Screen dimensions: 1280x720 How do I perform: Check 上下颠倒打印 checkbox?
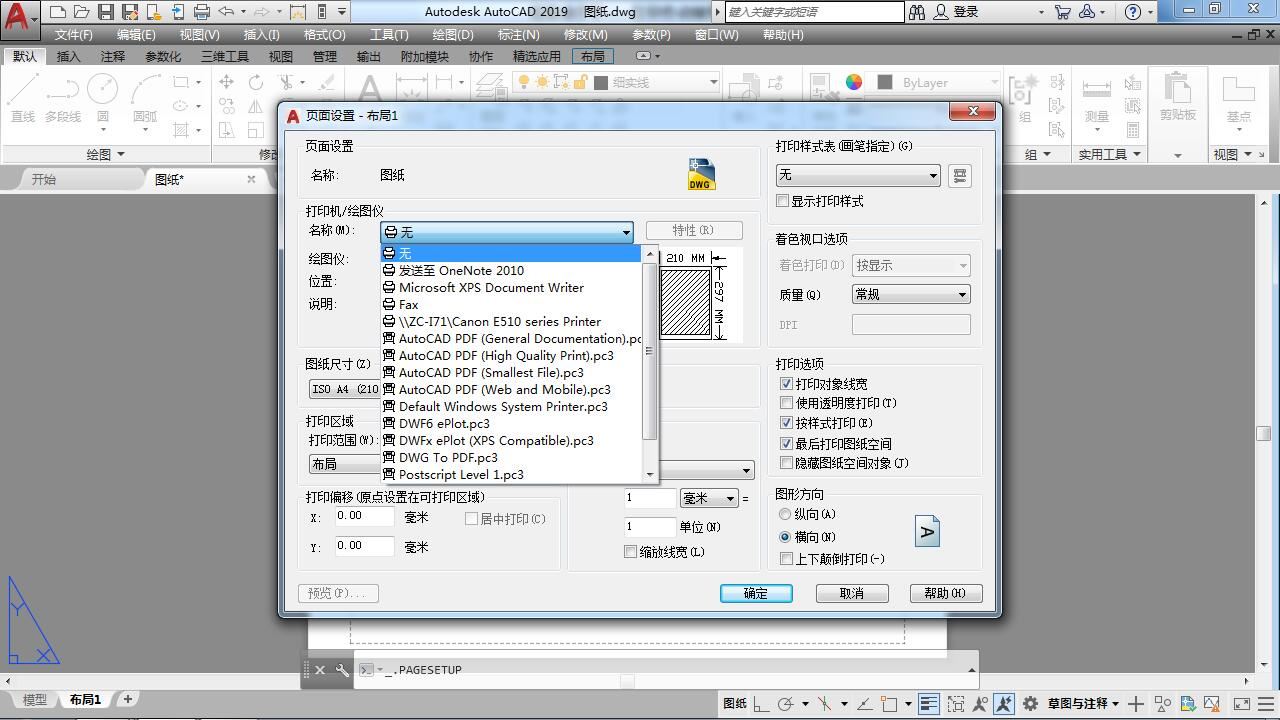coord(786,559)
